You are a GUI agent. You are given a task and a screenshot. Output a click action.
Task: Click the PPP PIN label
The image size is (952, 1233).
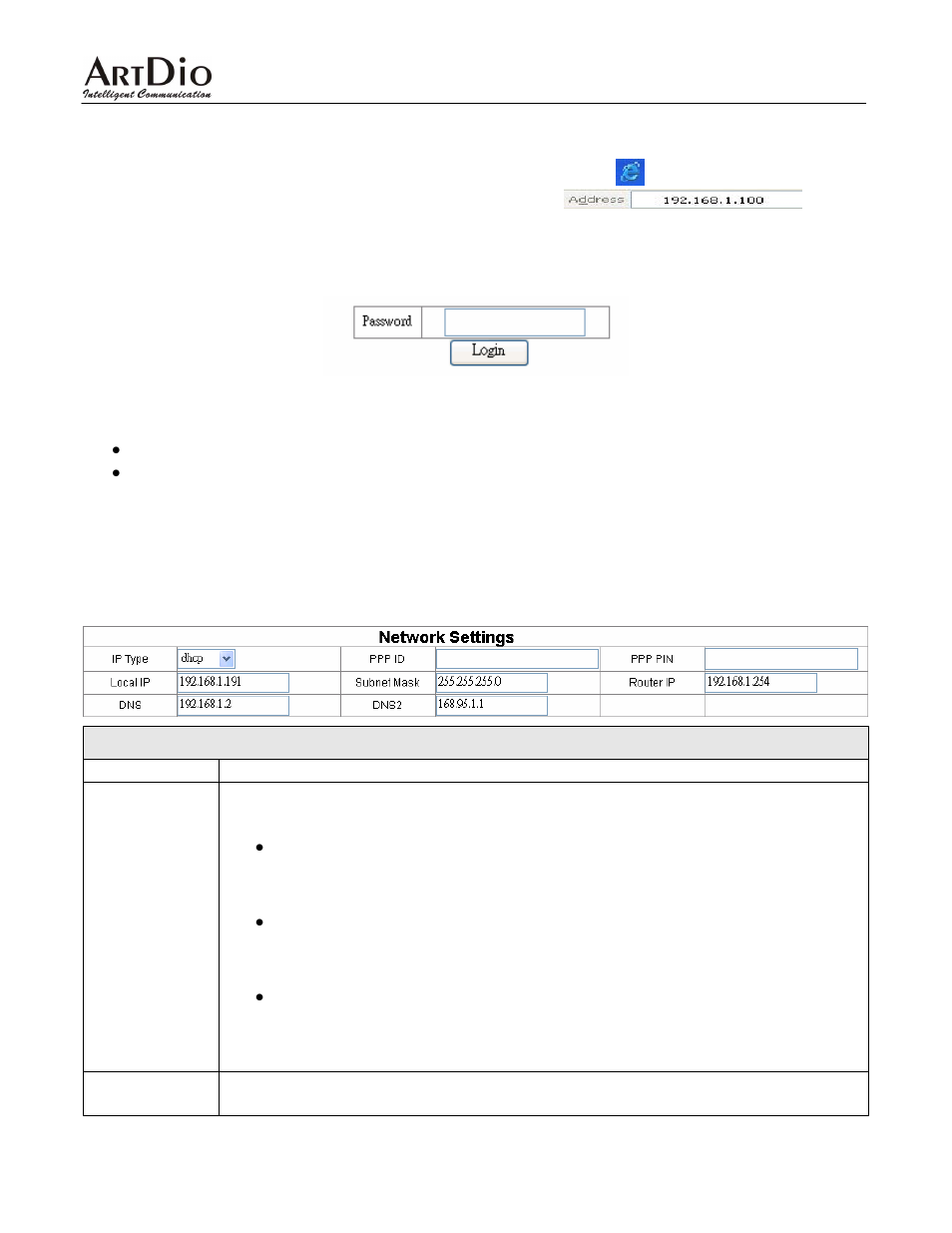pyautogui.click(x=652, y=659)
